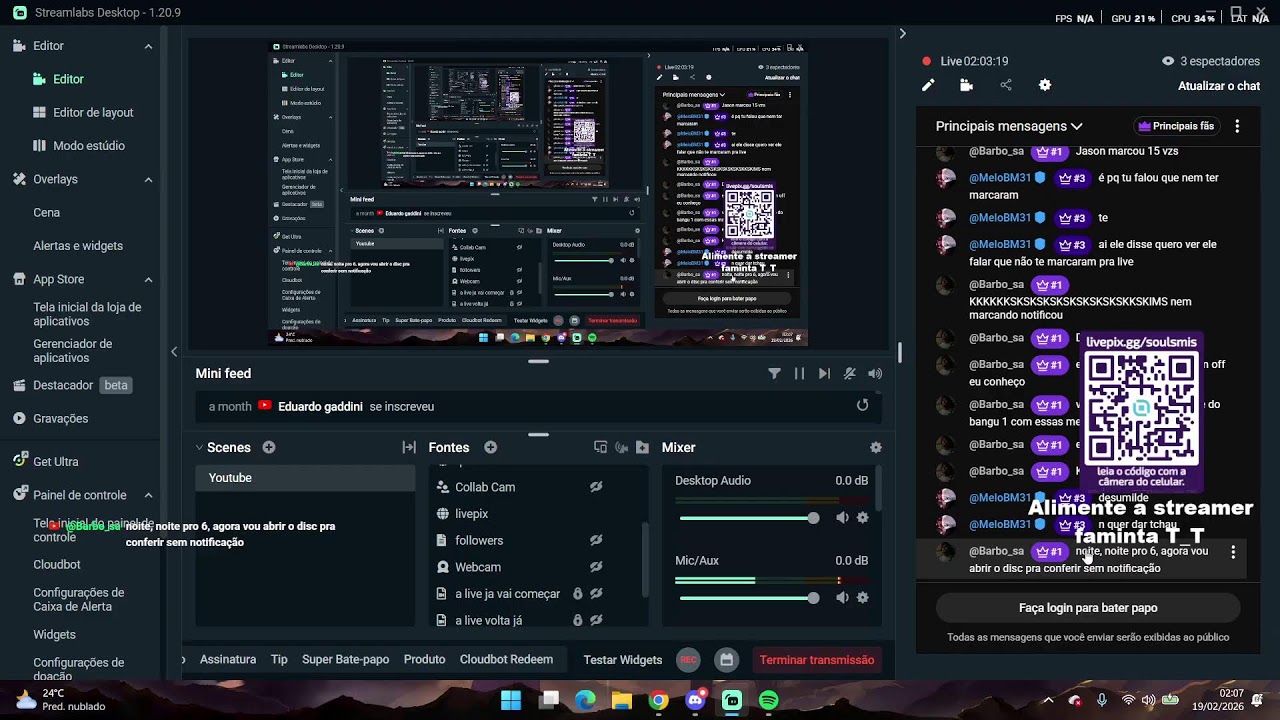The image size is (1280, 720).
Task: Mute Mini feed alert volume
Action: click(x=875, y=373)
